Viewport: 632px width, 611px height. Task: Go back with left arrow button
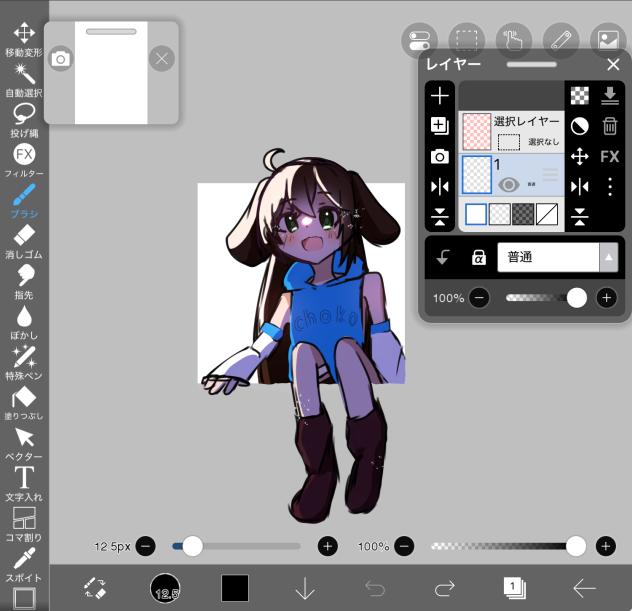tap(584, 588)
